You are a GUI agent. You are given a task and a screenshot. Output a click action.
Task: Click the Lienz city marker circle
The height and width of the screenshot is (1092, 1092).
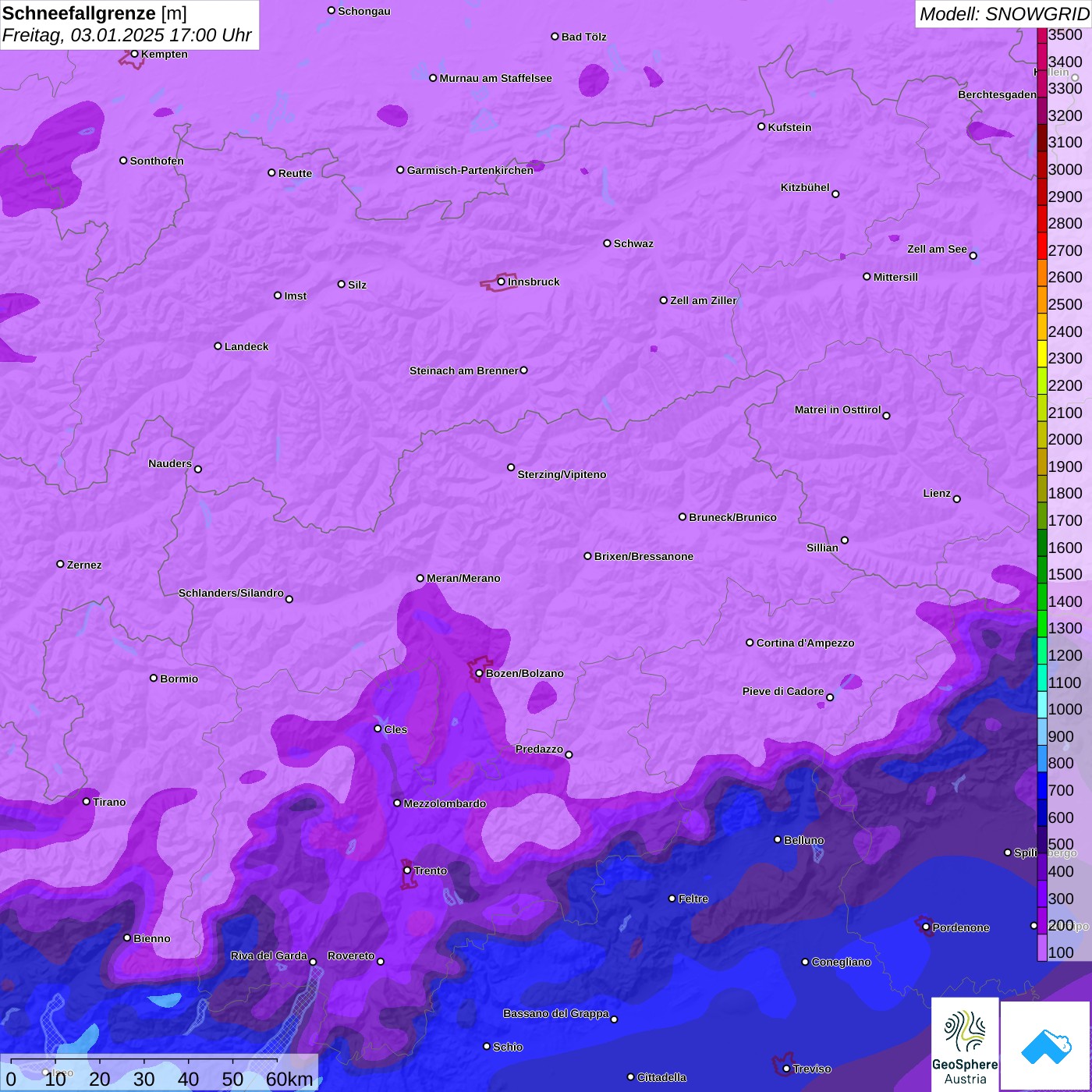pyautogui.click(x=956, y=499)
